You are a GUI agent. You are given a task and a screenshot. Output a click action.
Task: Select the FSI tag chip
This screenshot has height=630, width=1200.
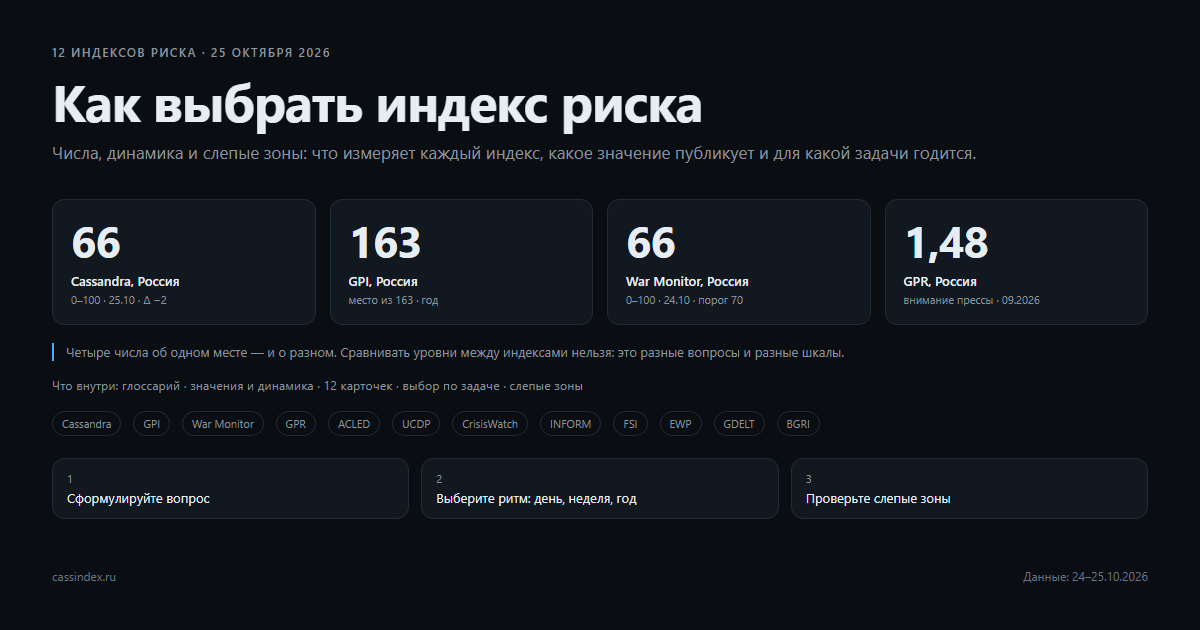(631, 424)
